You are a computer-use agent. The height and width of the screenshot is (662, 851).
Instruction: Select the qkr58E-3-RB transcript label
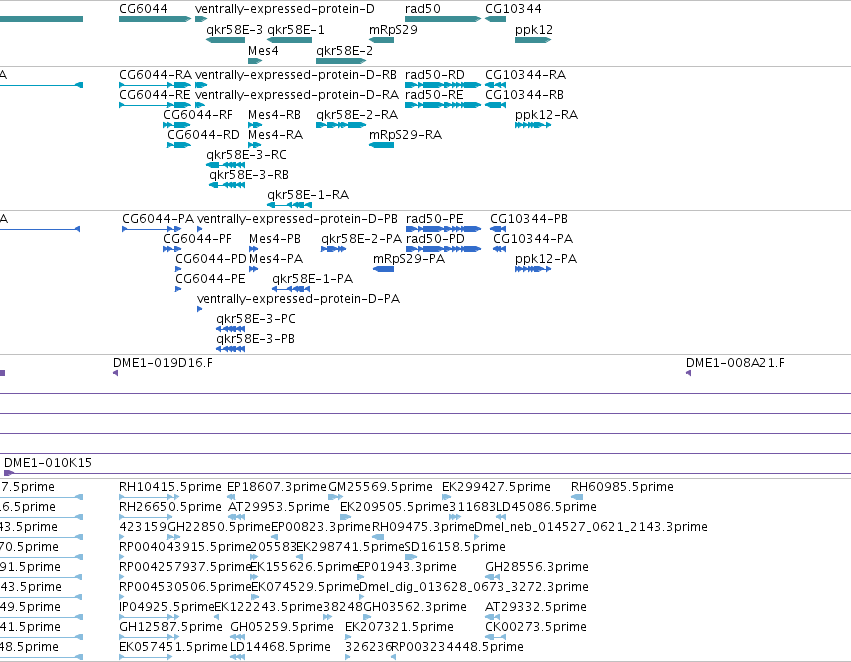(x=249, y=175)
